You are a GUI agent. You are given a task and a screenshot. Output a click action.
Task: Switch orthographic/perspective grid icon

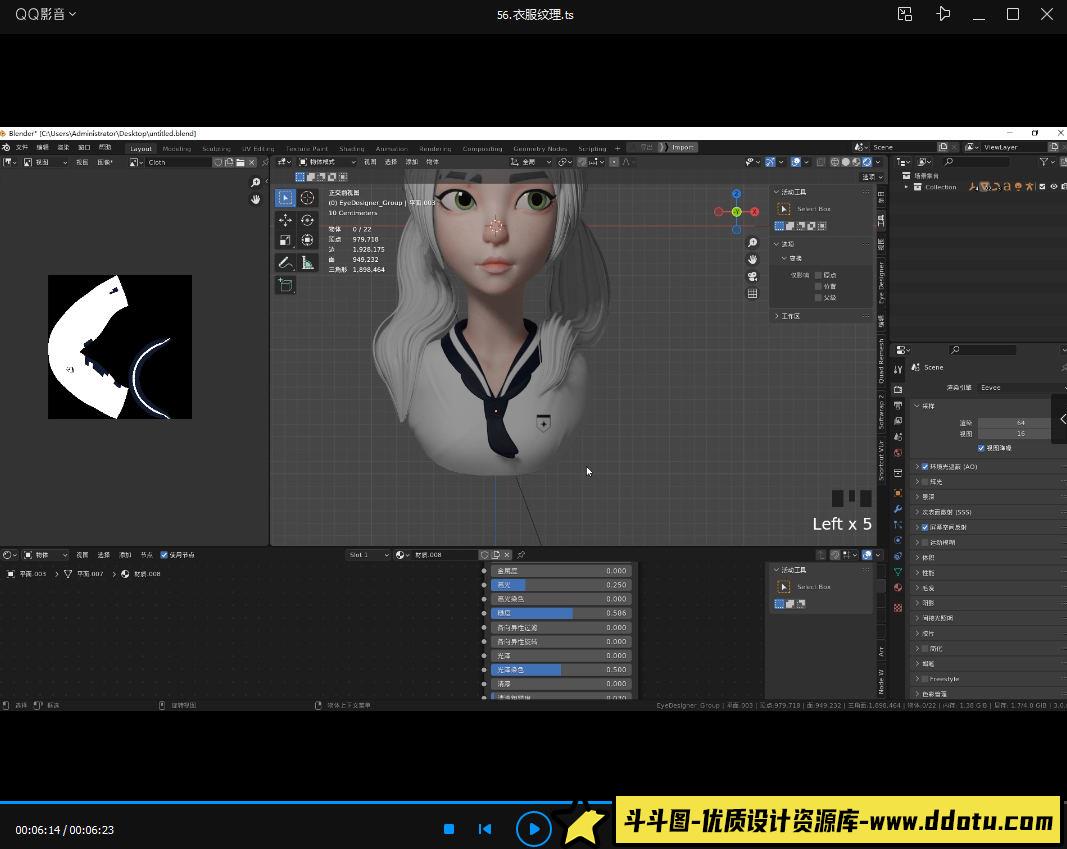(752, 294)
